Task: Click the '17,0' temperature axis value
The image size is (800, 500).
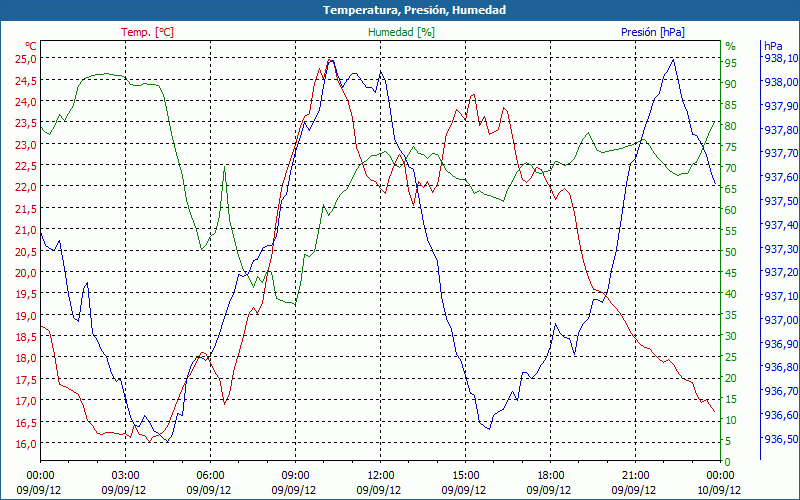Action: point(25,401)
